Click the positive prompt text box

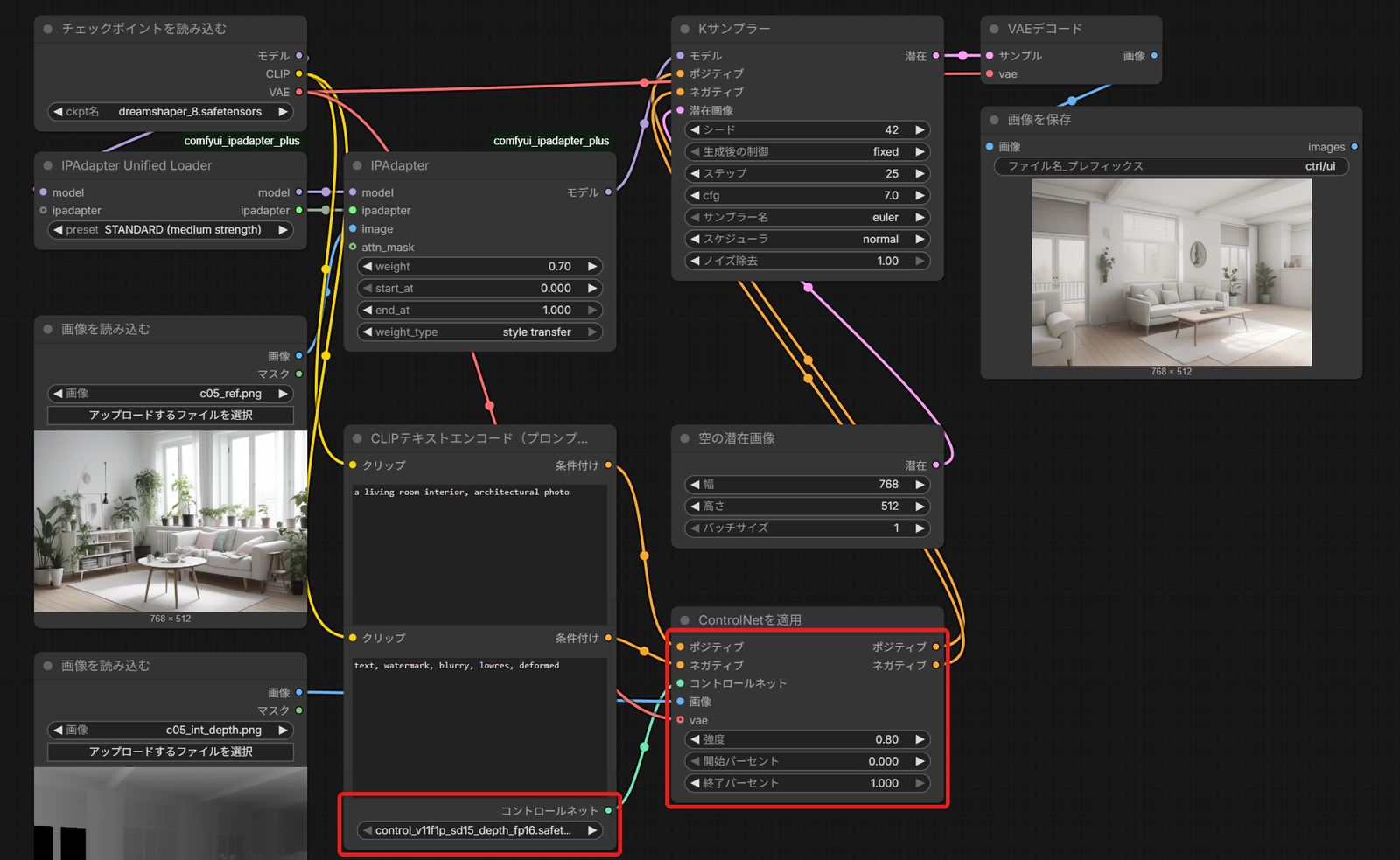[479, 553]
